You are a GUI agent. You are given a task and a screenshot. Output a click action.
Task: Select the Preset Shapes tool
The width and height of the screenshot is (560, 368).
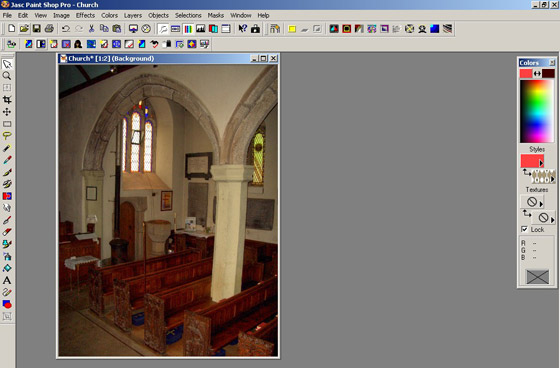coord(7,304)
